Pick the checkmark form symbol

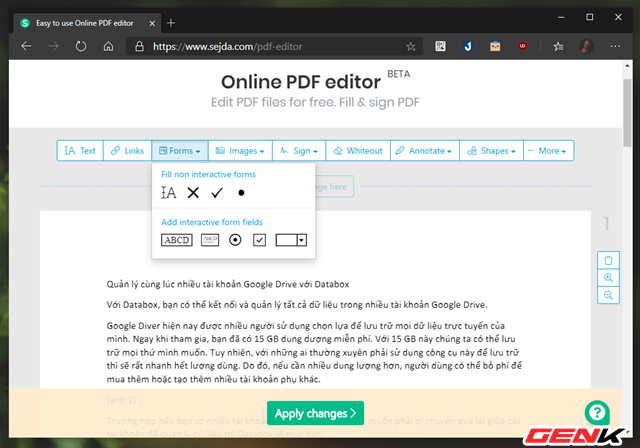tap(217, 193)
